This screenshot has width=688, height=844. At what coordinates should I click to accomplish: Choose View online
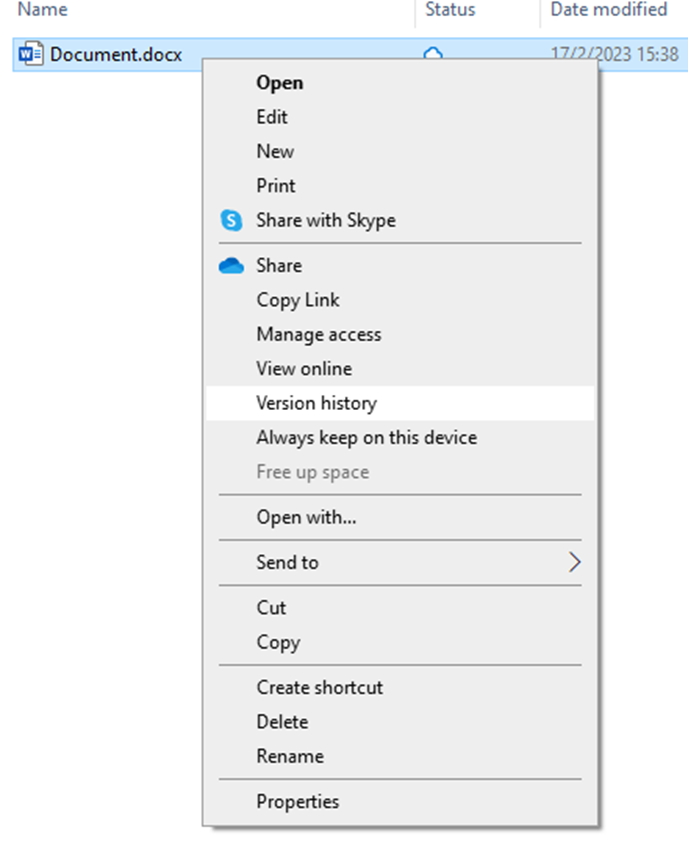pos(304,368)
